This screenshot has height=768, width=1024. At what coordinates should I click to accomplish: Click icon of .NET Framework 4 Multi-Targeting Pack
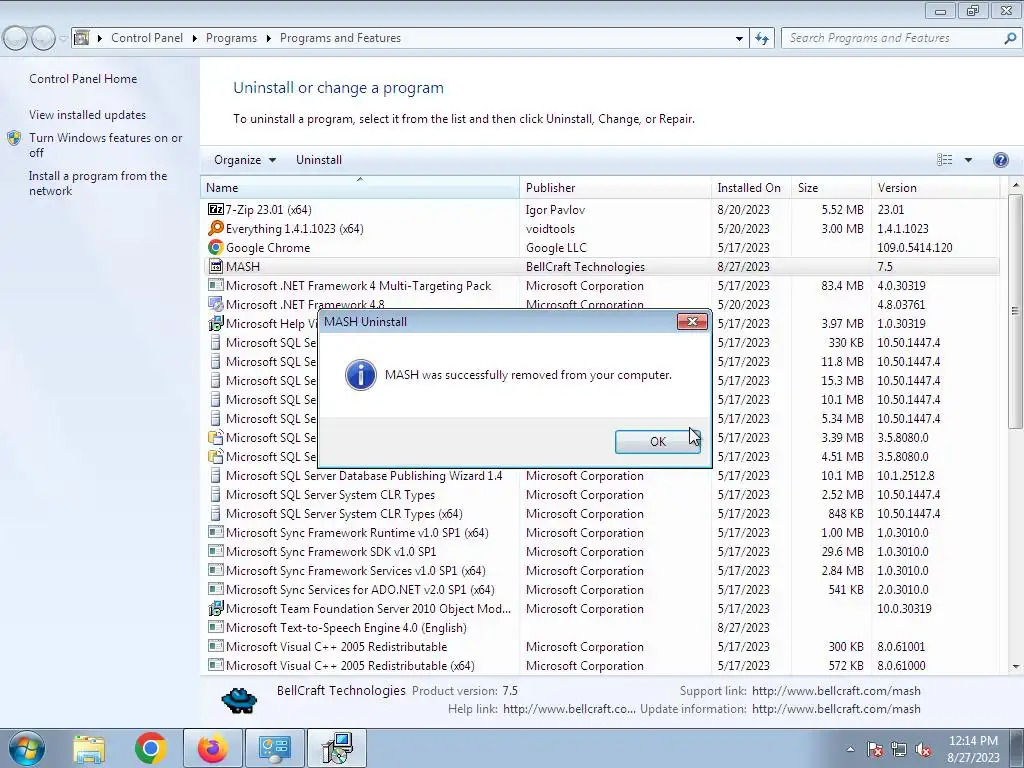(216, 285)
